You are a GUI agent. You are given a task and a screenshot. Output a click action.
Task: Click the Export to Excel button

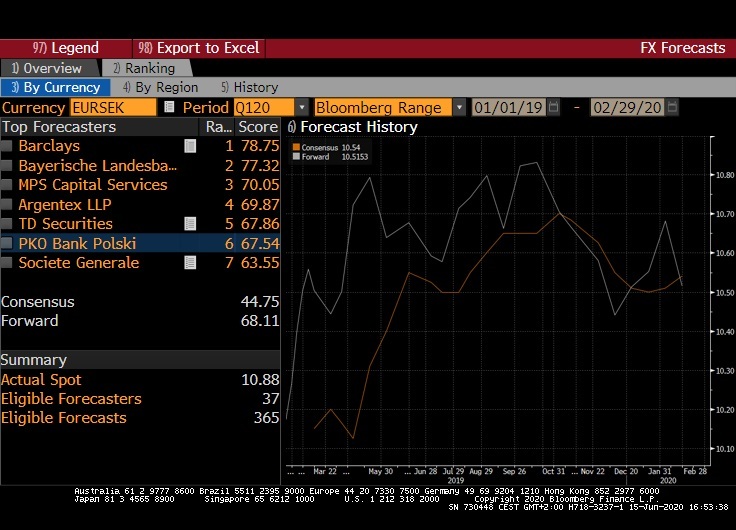pyautogui.click(x=199, y=48)
